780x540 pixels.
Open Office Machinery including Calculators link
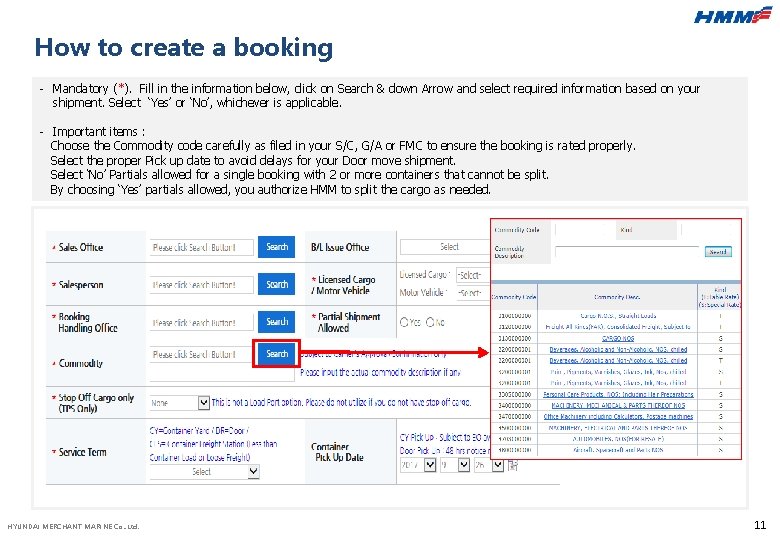(618, 416)
